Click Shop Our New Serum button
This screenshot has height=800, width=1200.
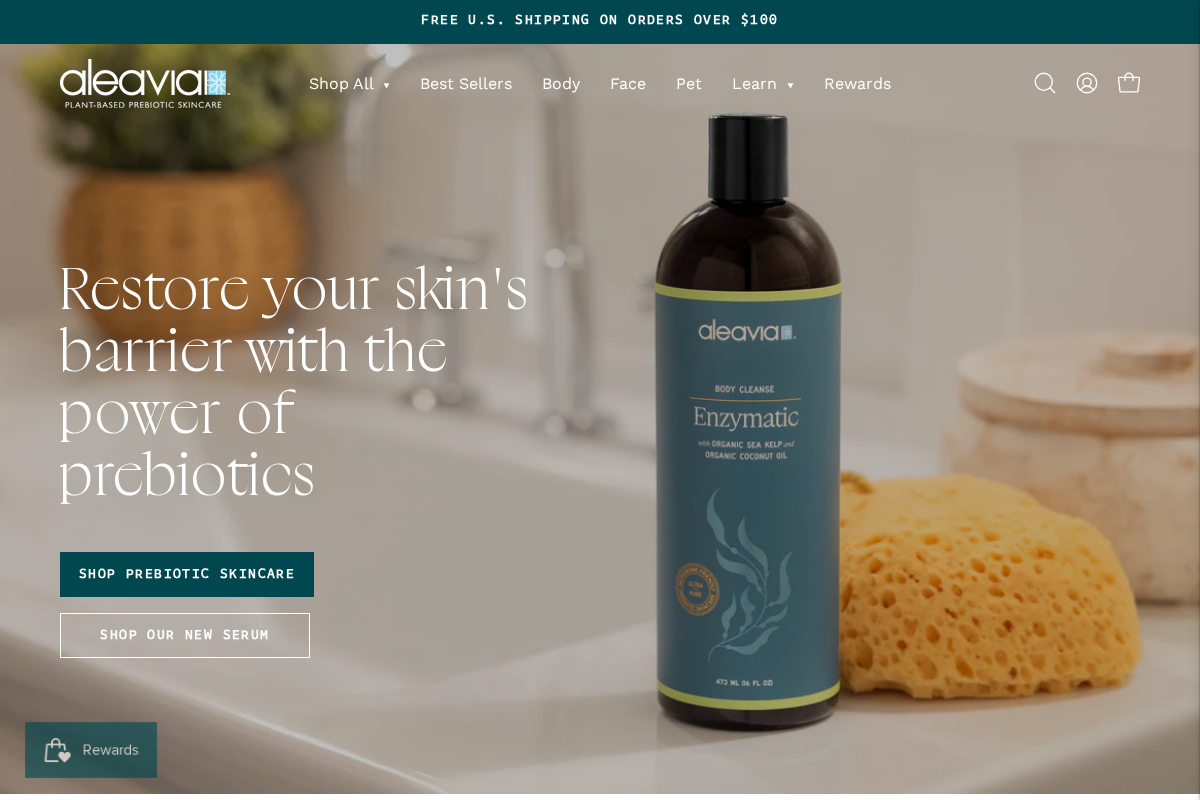click(x=185, y=635)
